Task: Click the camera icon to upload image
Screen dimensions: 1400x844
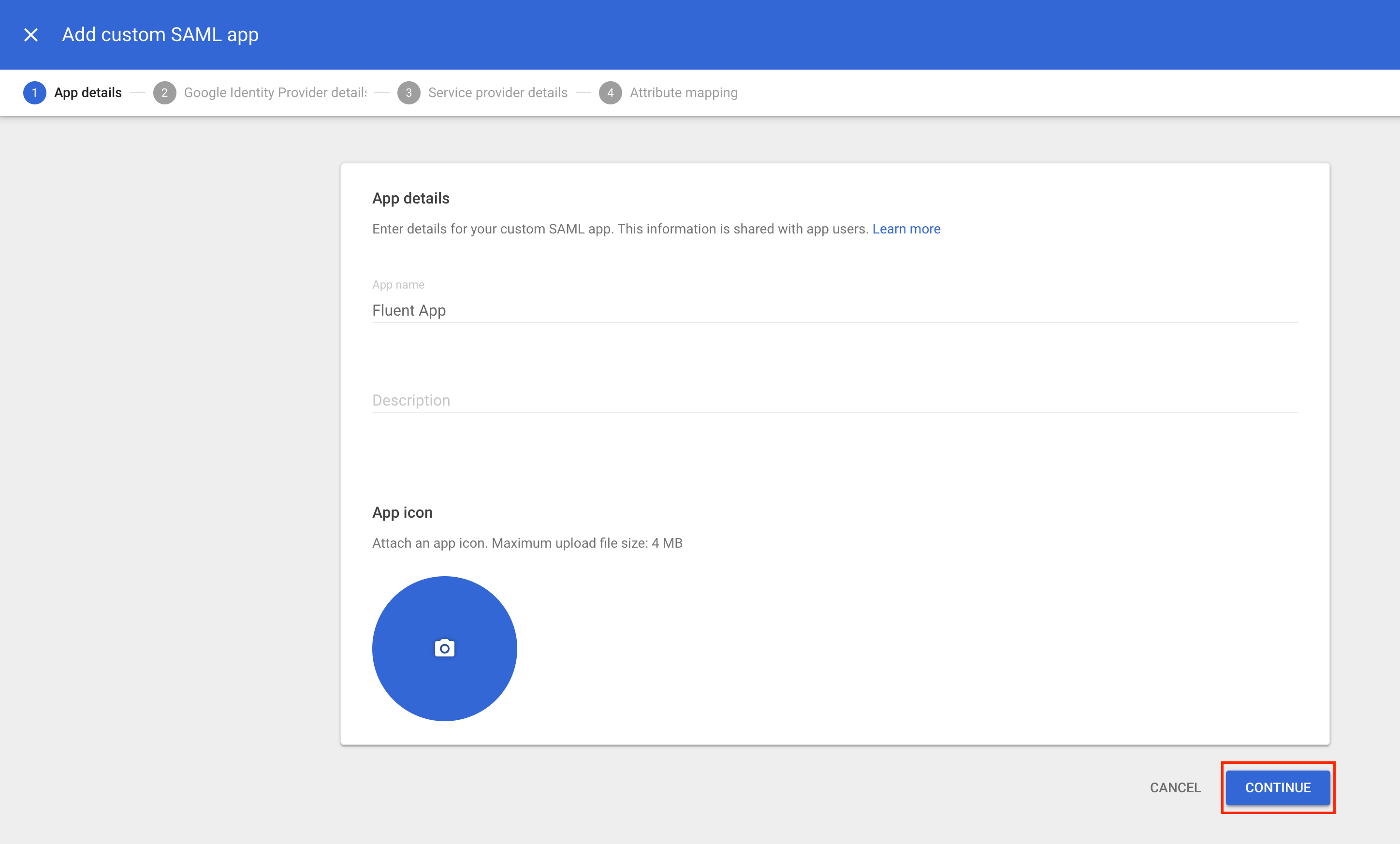Action: point(444,648)
